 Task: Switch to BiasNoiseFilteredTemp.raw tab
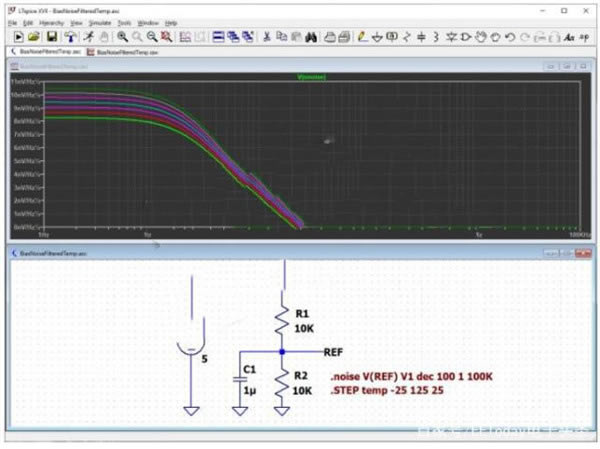coord(121,50)
